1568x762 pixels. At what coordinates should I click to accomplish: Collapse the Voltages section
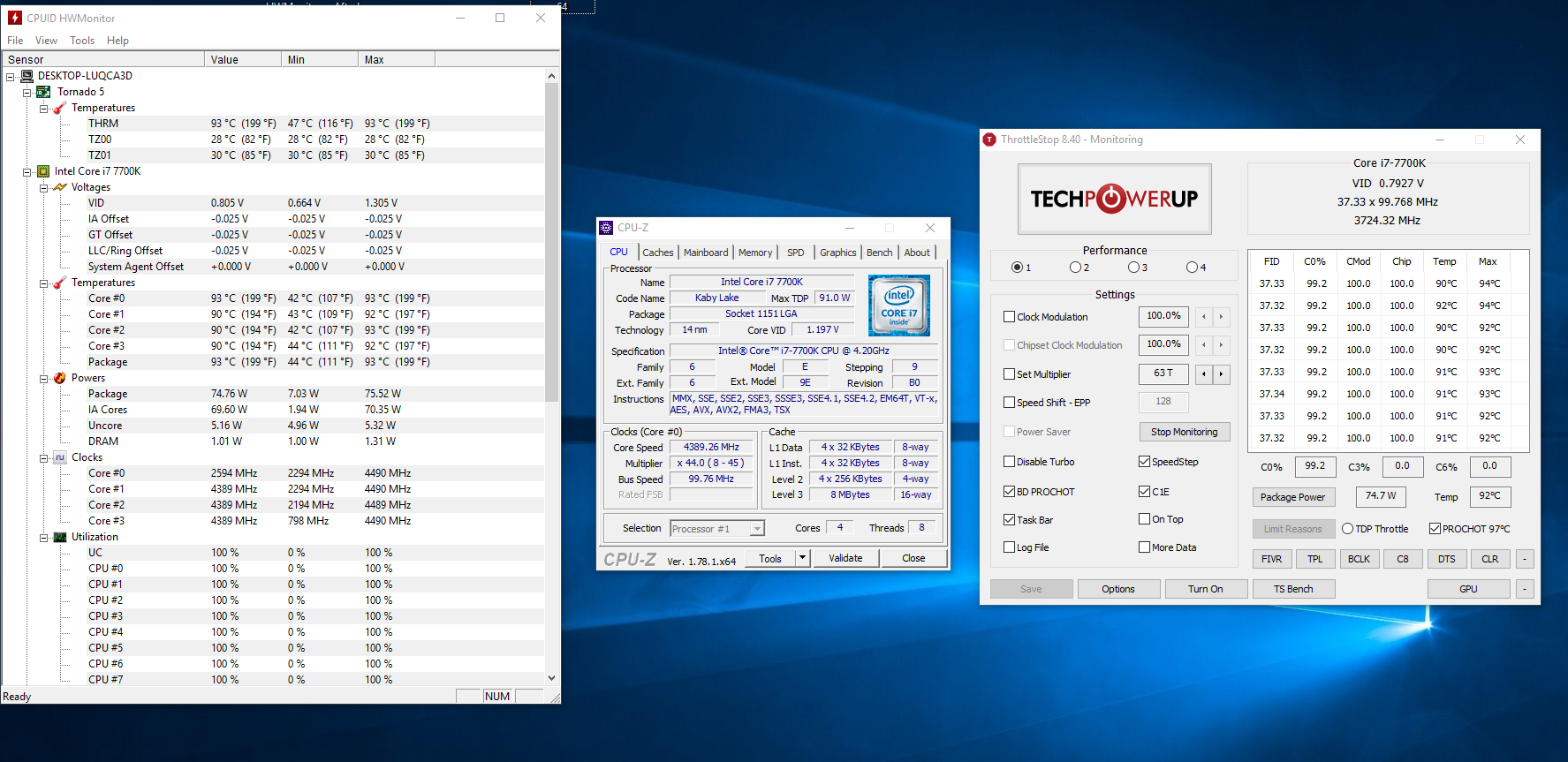[43, 187]
